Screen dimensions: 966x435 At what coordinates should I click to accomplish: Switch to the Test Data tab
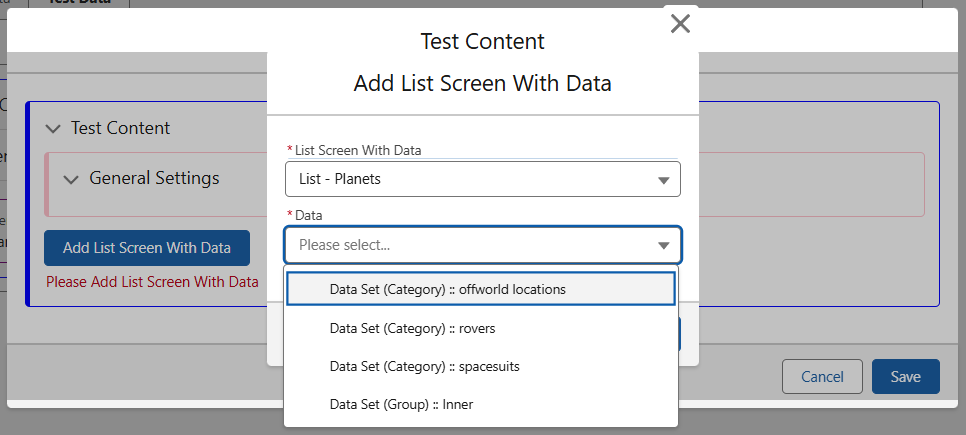(x=80, y=3)
